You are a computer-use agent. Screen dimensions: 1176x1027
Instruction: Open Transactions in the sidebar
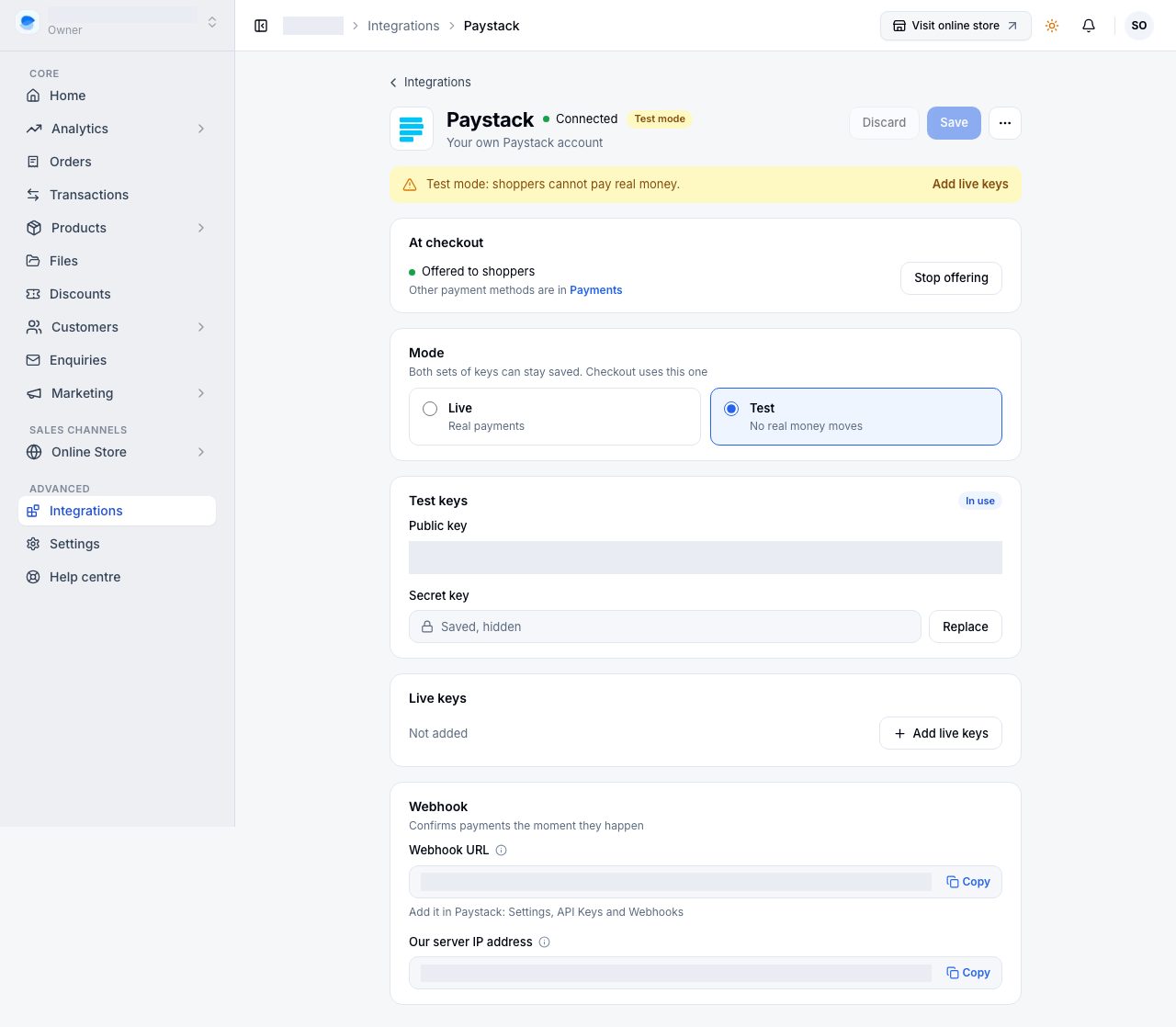[117, 195]
